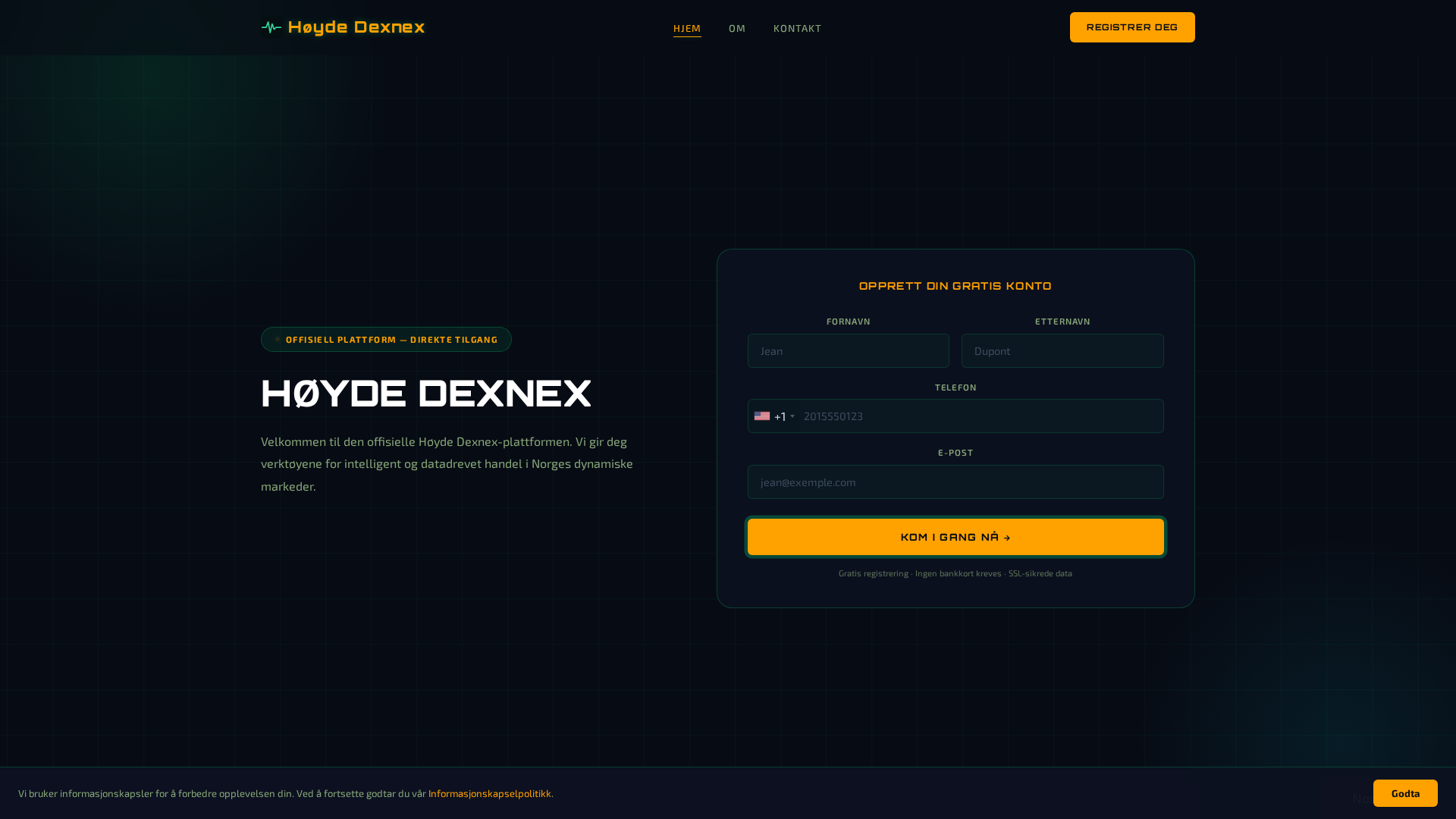Focus the E-post input field
The image size is (1456, 819).
[955, 482]
